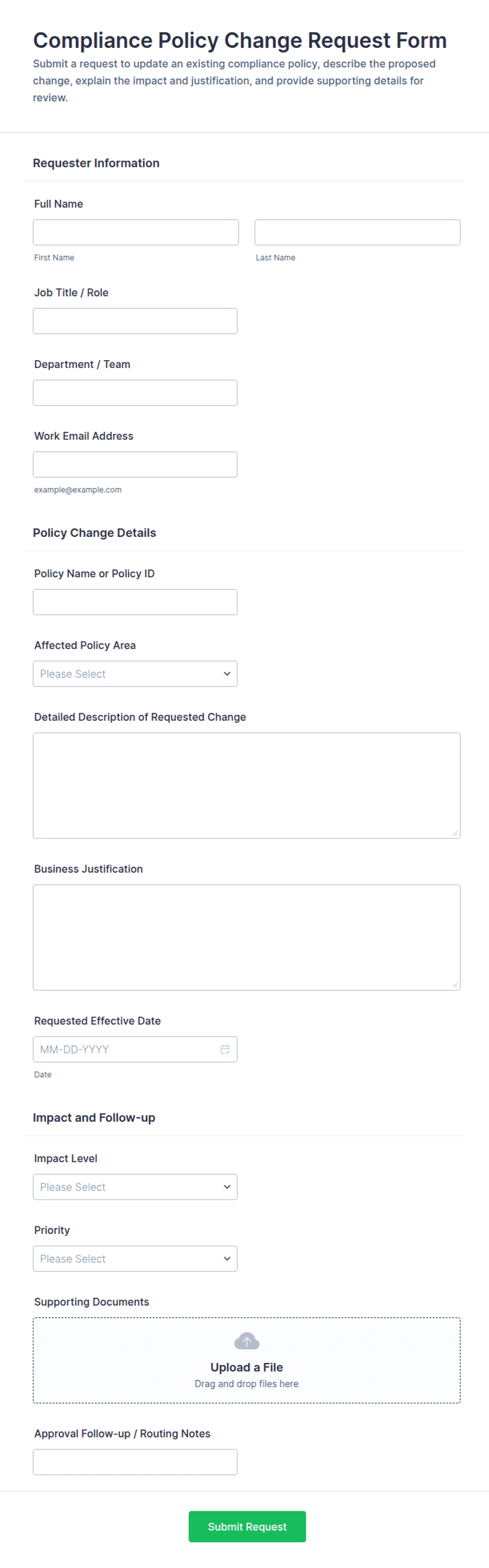
Task: Focus the Last Name field
Action: click(x=358, y=232)
